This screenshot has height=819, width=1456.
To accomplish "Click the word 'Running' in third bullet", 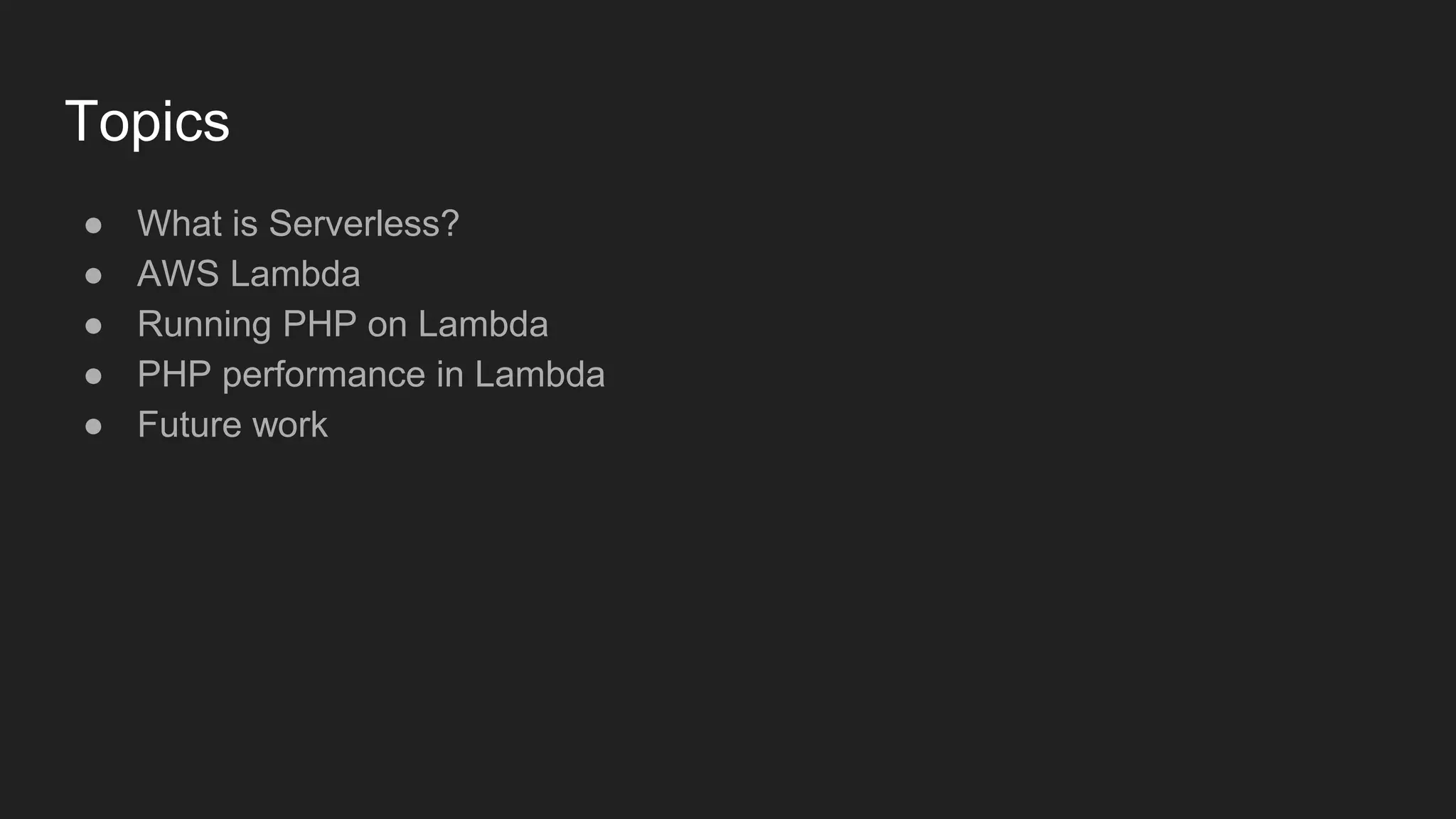I will click(x=204, y=325).
